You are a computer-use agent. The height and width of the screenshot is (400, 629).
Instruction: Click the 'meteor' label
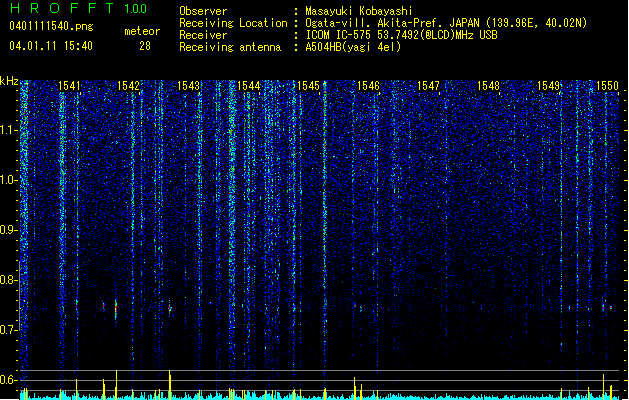point(142,31)
